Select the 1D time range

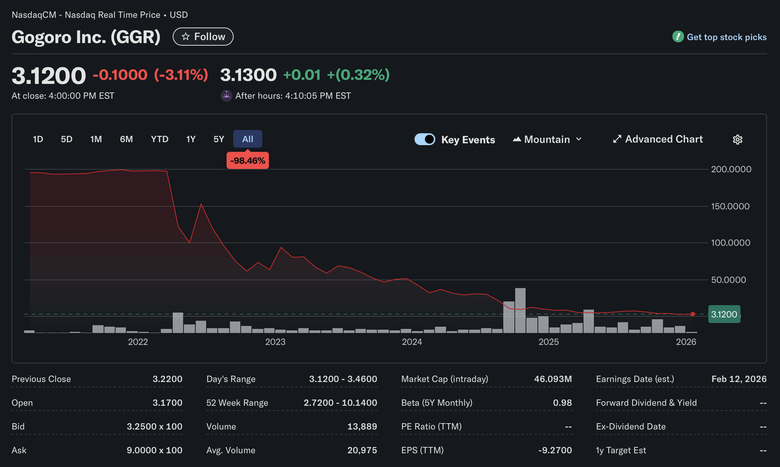click(38, 139)
